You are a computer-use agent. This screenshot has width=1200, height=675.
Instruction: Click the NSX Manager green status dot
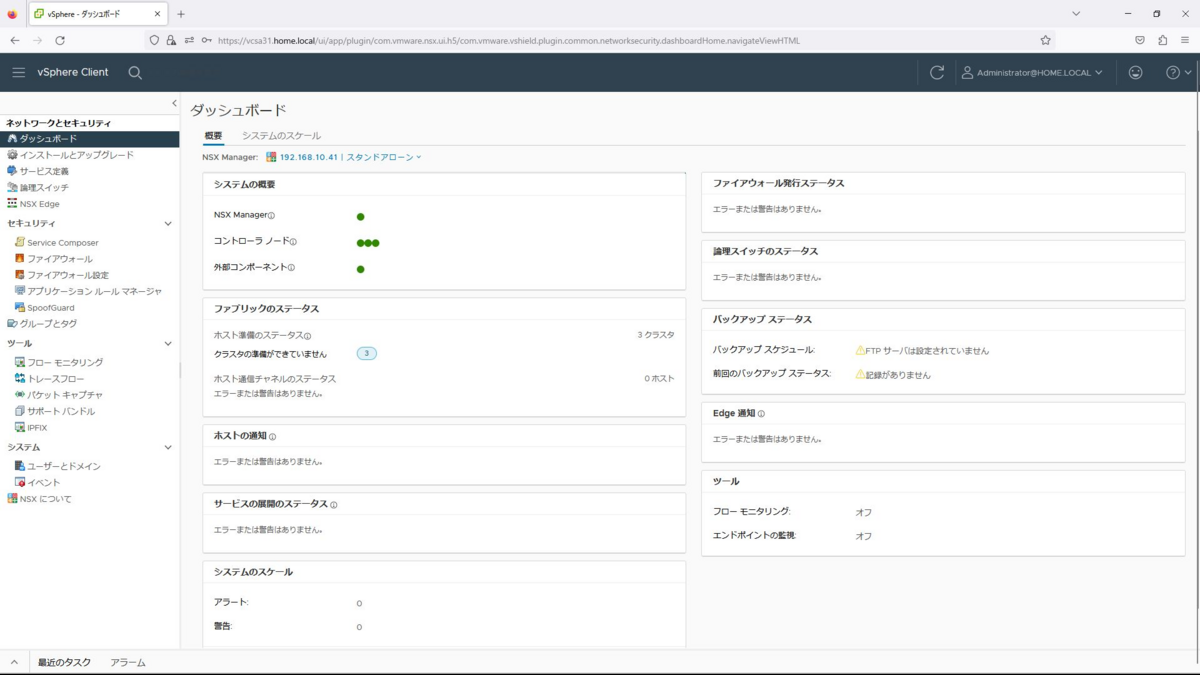(360, 217)
